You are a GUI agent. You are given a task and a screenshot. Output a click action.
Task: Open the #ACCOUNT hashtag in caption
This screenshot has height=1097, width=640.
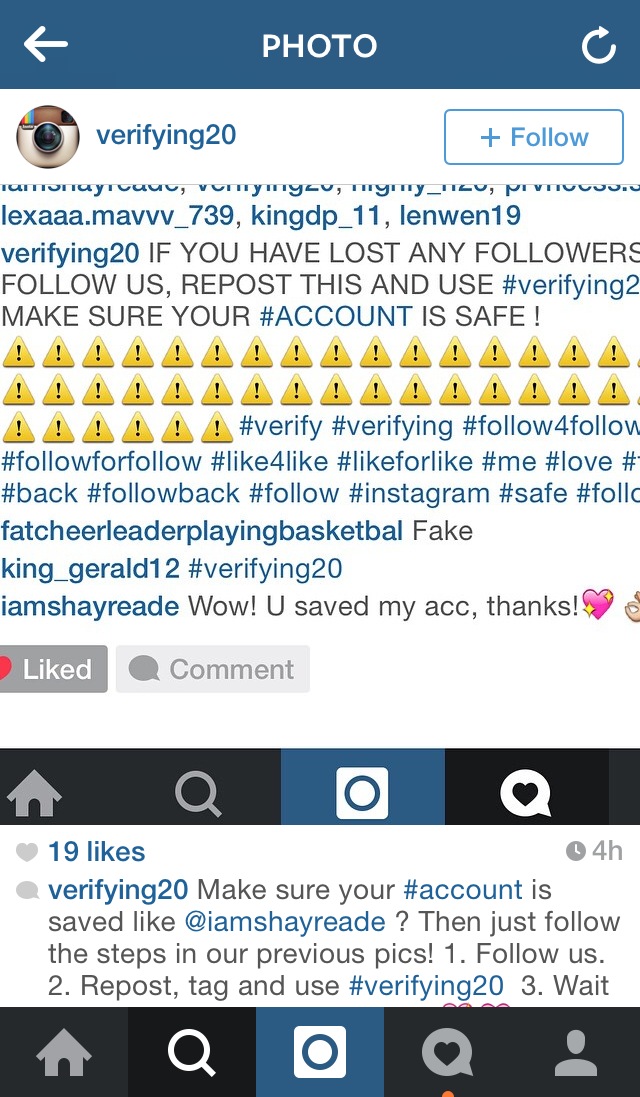tap(336, 316)
